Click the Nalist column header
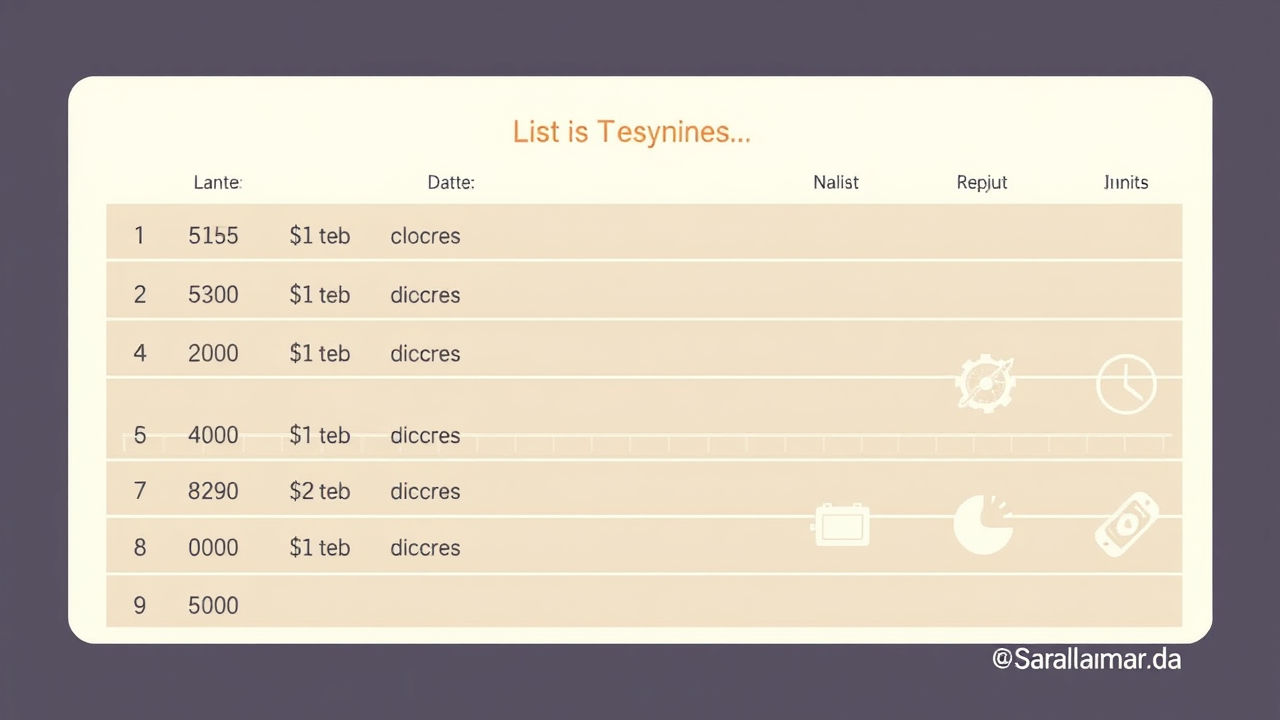The image size is (1280, 720). [x=836, y=183]
